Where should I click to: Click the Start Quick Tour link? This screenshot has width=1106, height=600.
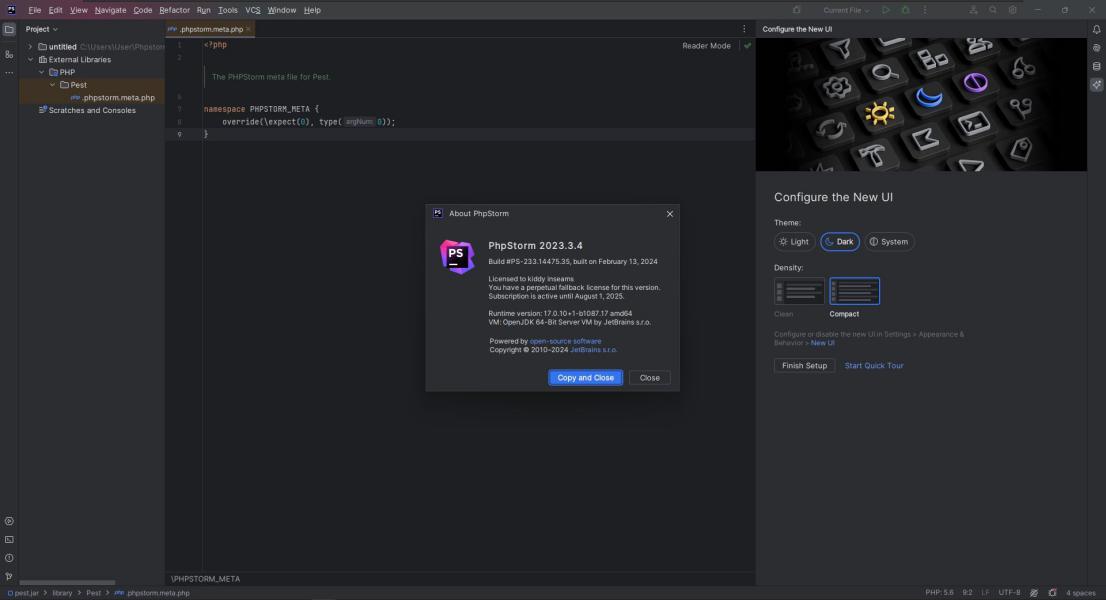[x=874, y=366]
